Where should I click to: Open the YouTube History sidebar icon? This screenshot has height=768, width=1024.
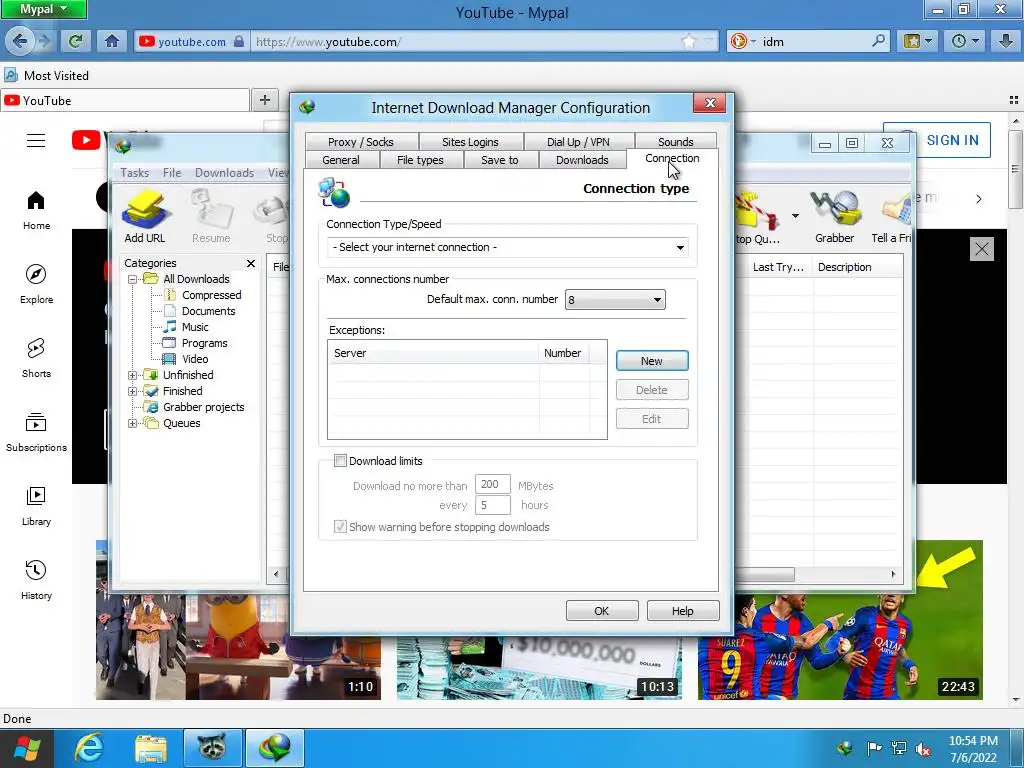[x=36, y=579]
